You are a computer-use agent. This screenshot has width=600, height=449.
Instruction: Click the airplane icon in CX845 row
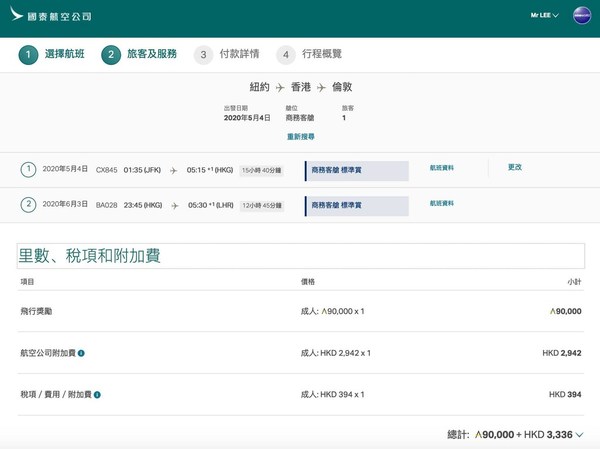174,171
